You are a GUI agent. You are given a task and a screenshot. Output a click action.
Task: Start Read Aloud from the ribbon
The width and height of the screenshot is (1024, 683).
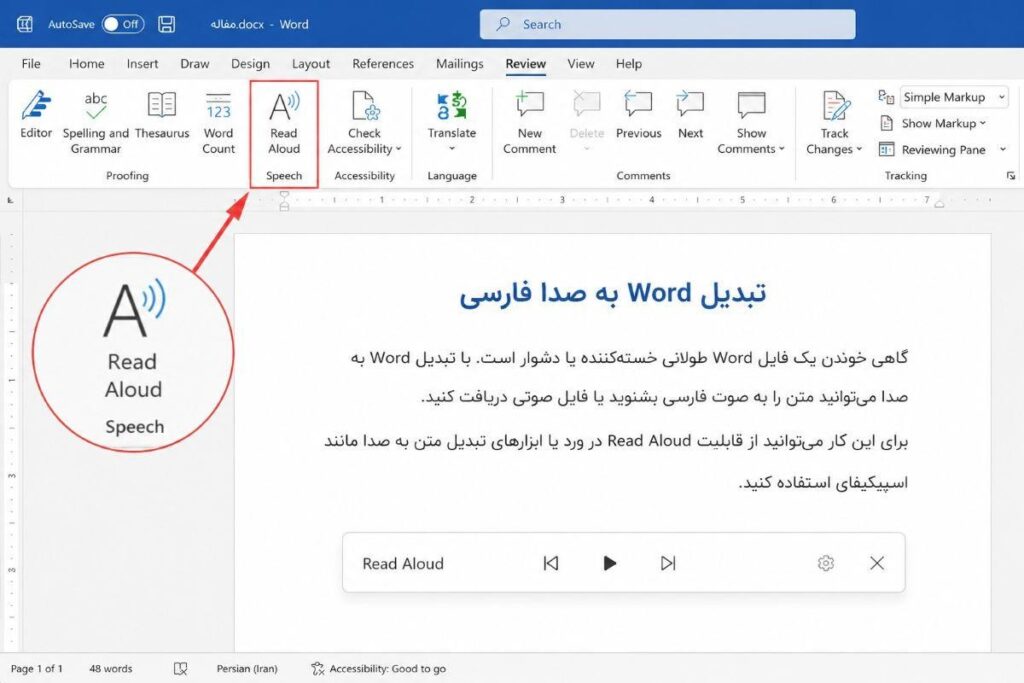tap(284, 123)
